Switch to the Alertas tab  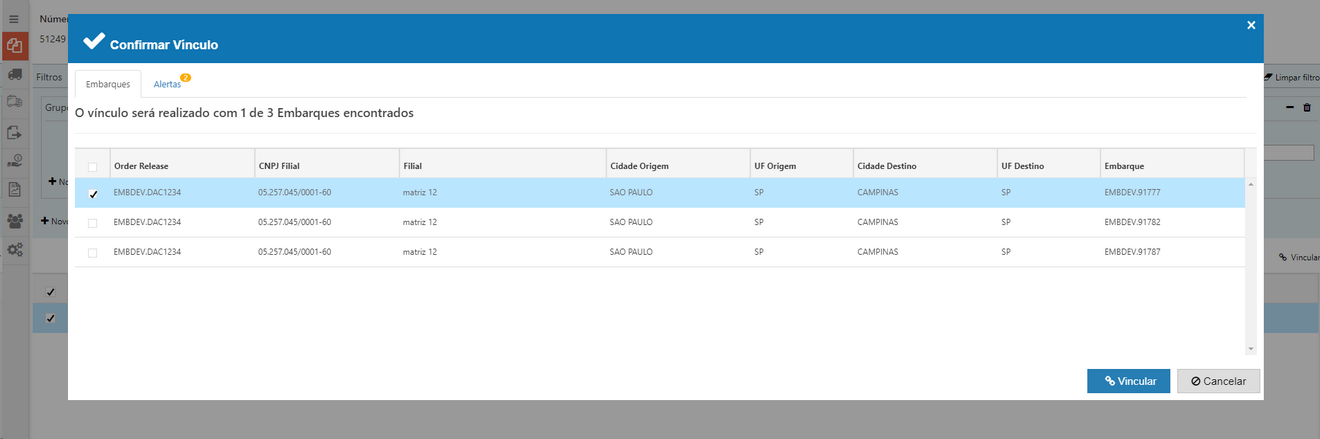(x=168, y=84)
